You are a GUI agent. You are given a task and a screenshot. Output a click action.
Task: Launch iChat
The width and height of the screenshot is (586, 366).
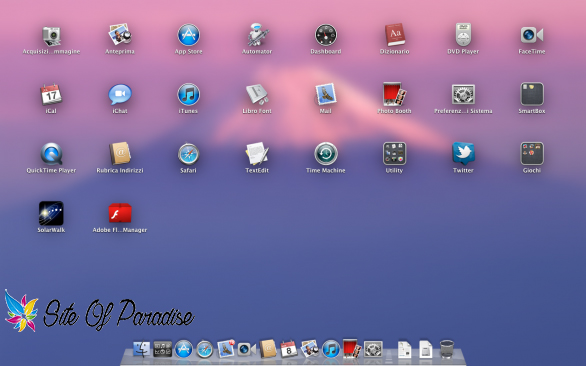[120, 94]
